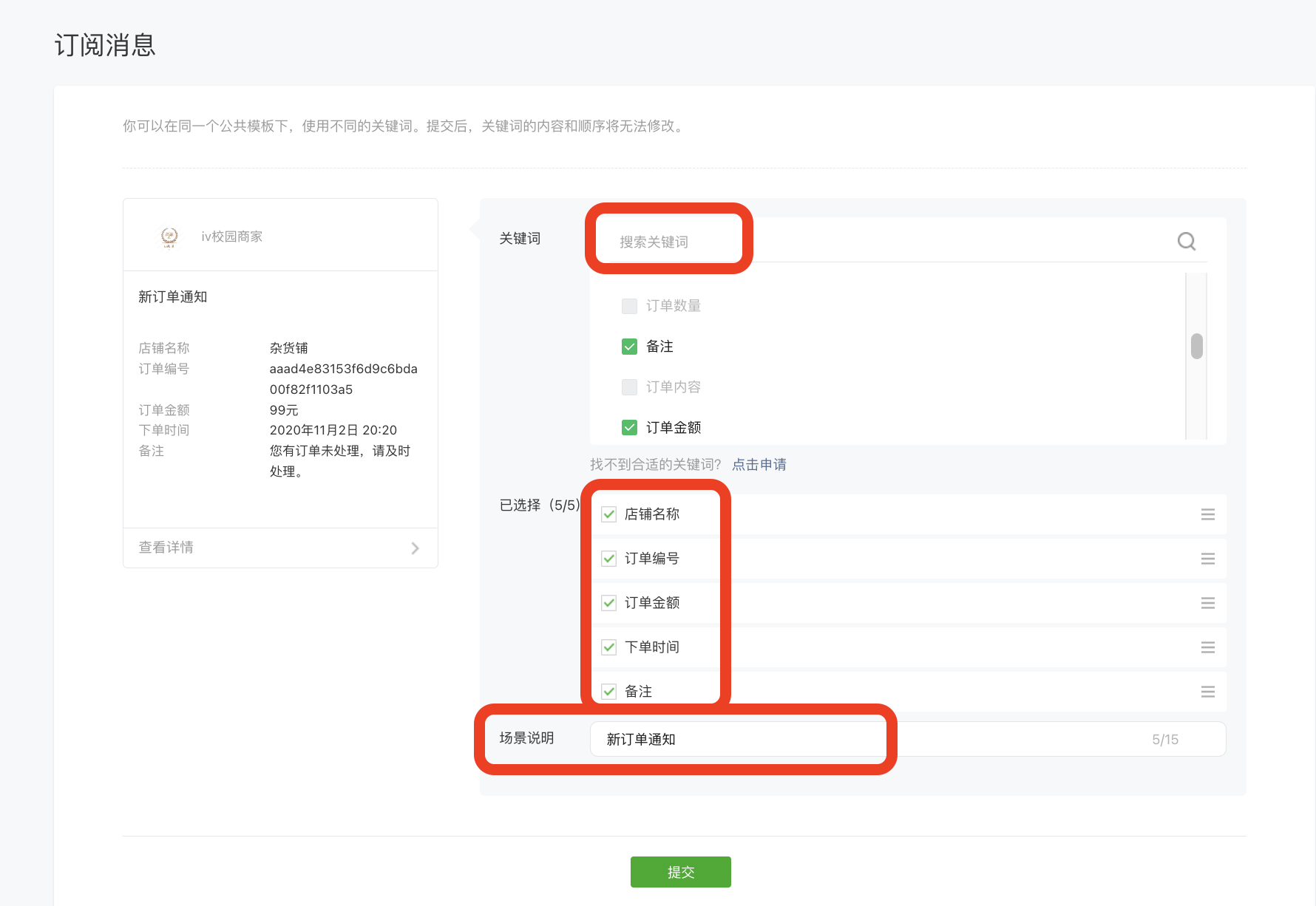This screenshot has width=1316, height=906.
Task: Click drag handle for 店铺名称 row
Action: tap(1207, 514)
